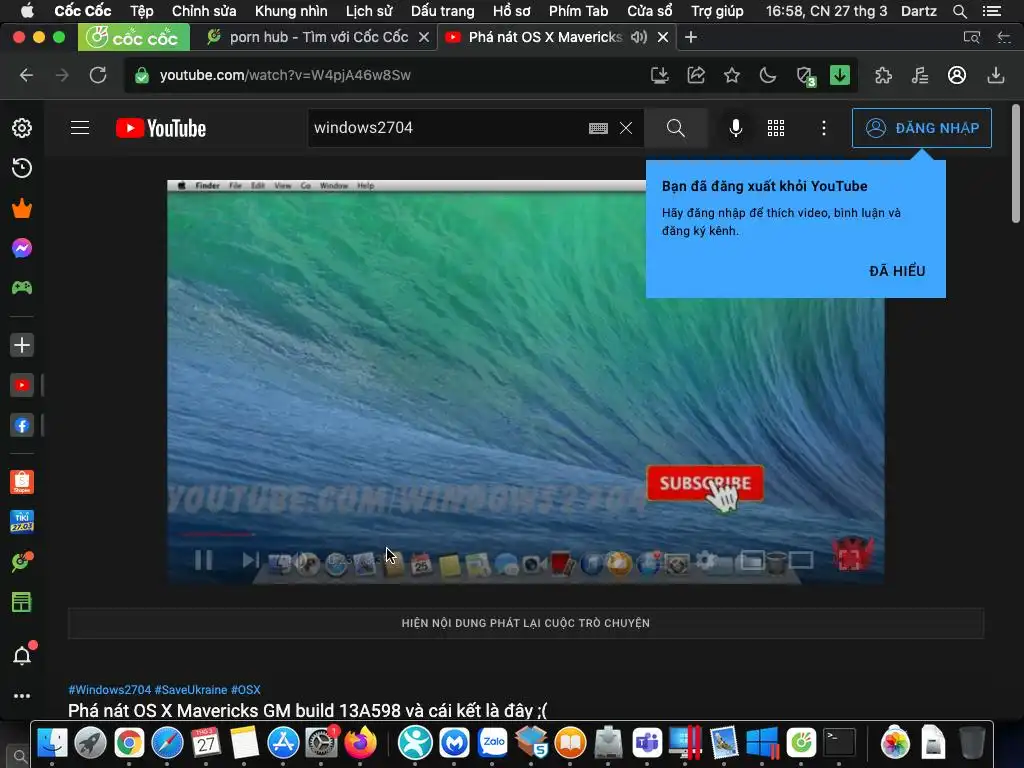The height and width of the screenshot is (768, 1024).
Task: Click the page scrollbar thumb
Action: point(1016,163)
